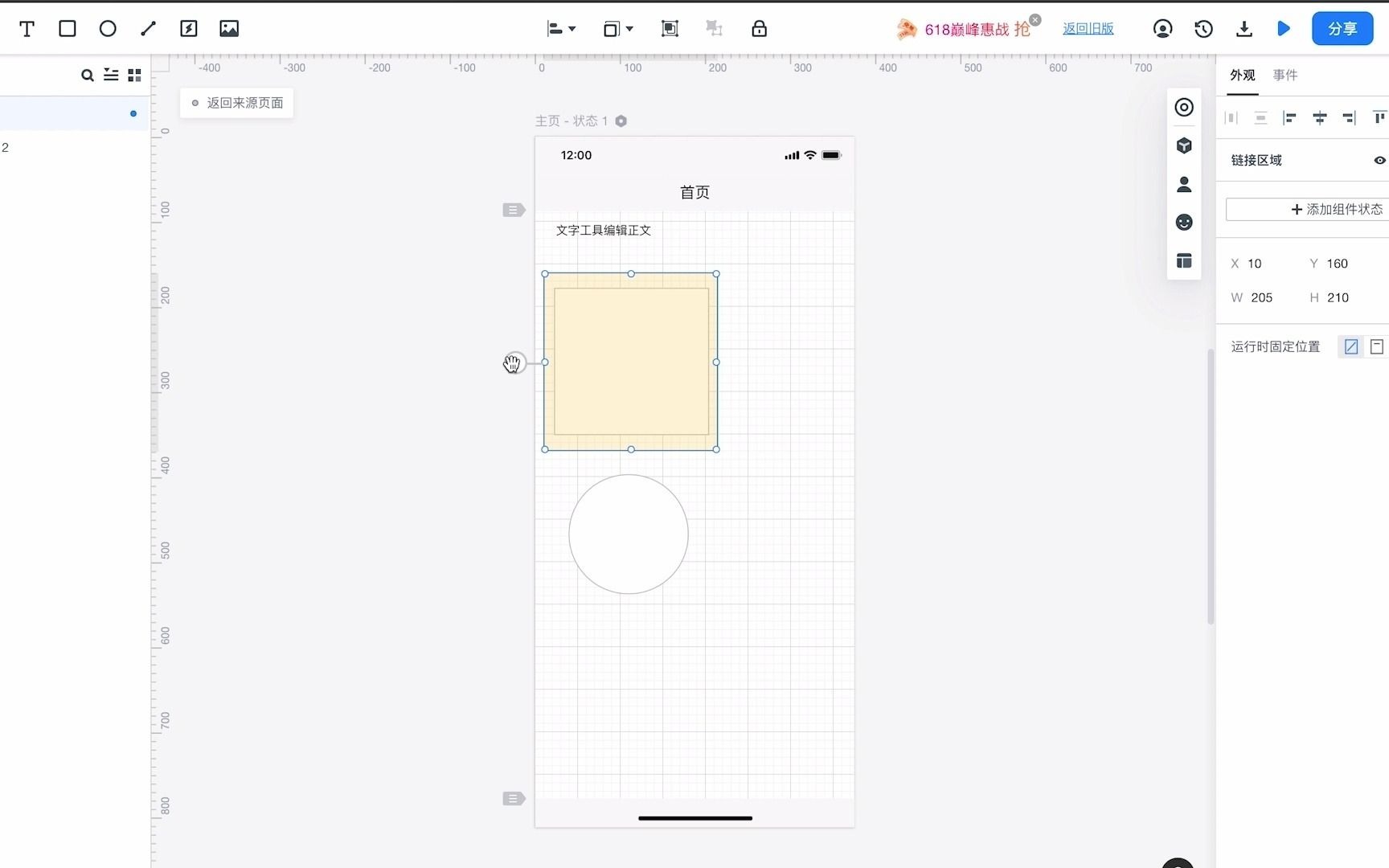Select the highlighted page row in left panel
The width and height of the screenshot is (1389, 868).
pyautogui.click(x=75, y=114)
